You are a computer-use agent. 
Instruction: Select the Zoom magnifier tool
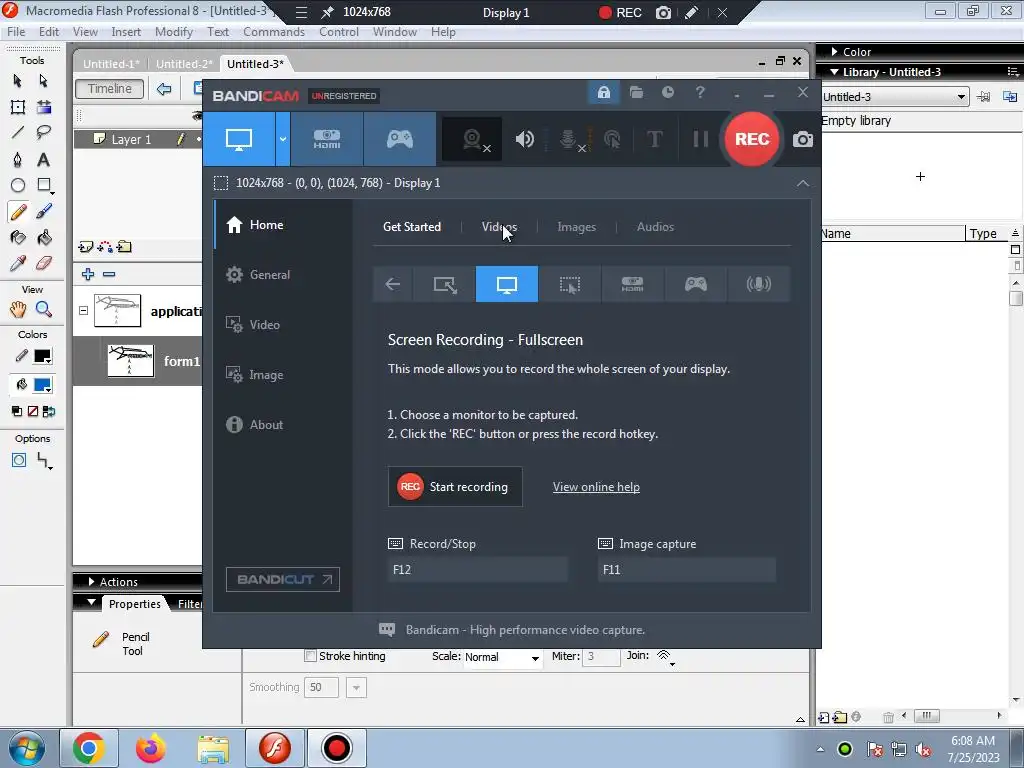43,309
